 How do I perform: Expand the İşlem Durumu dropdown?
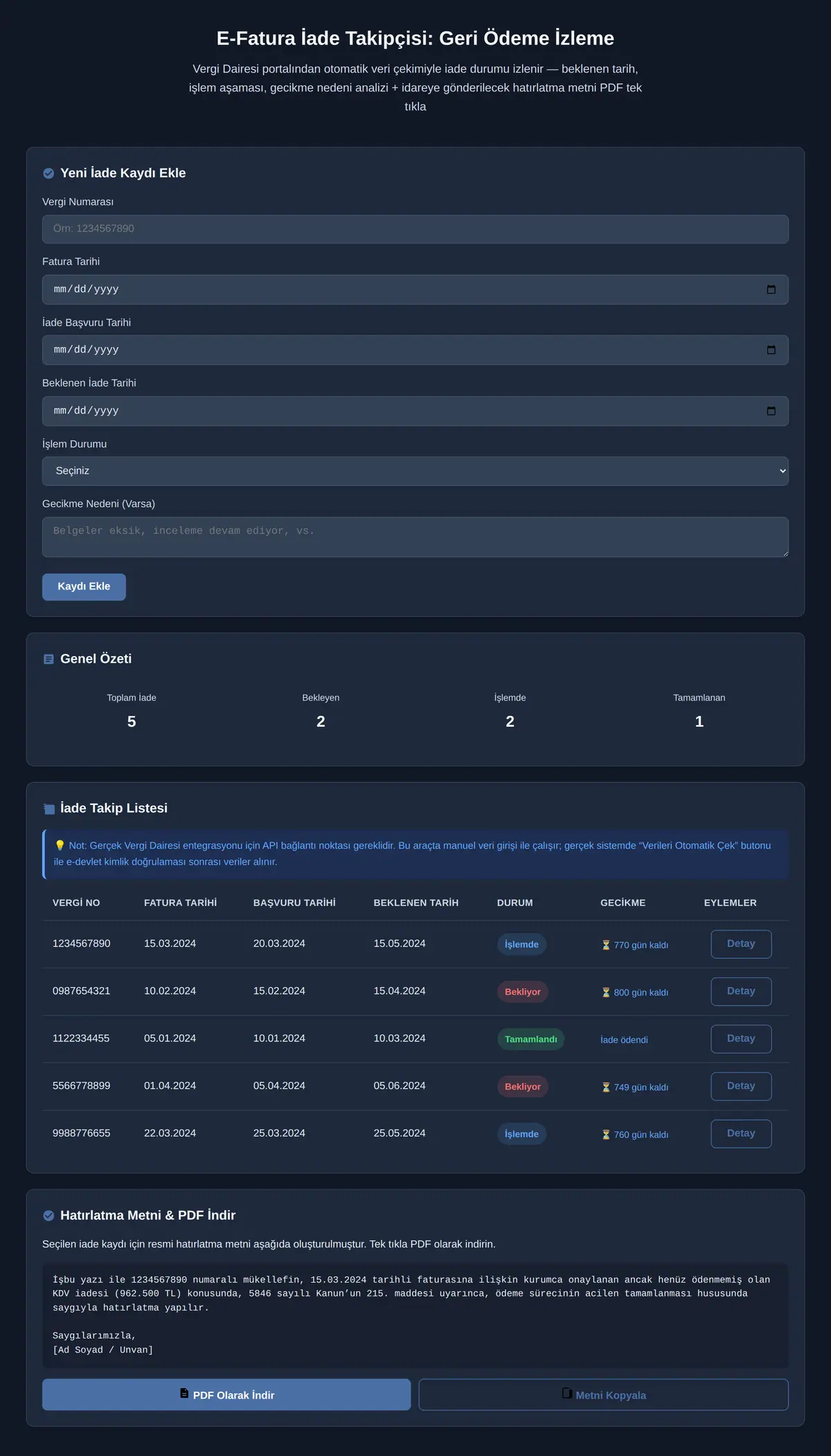415,471
